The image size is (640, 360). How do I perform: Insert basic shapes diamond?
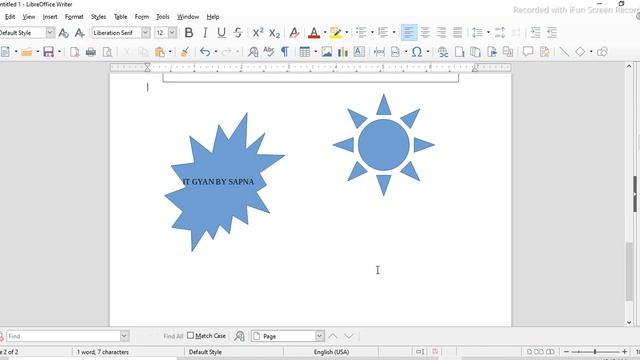(580, 52)
